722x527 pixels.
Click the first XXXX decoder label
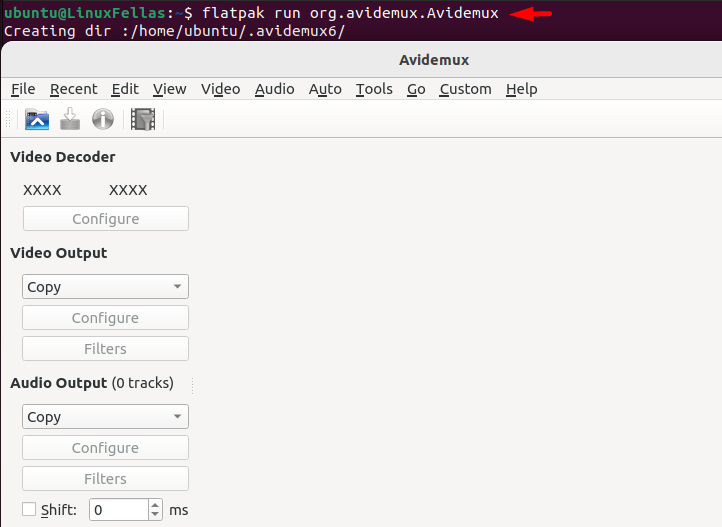point(42,190)
